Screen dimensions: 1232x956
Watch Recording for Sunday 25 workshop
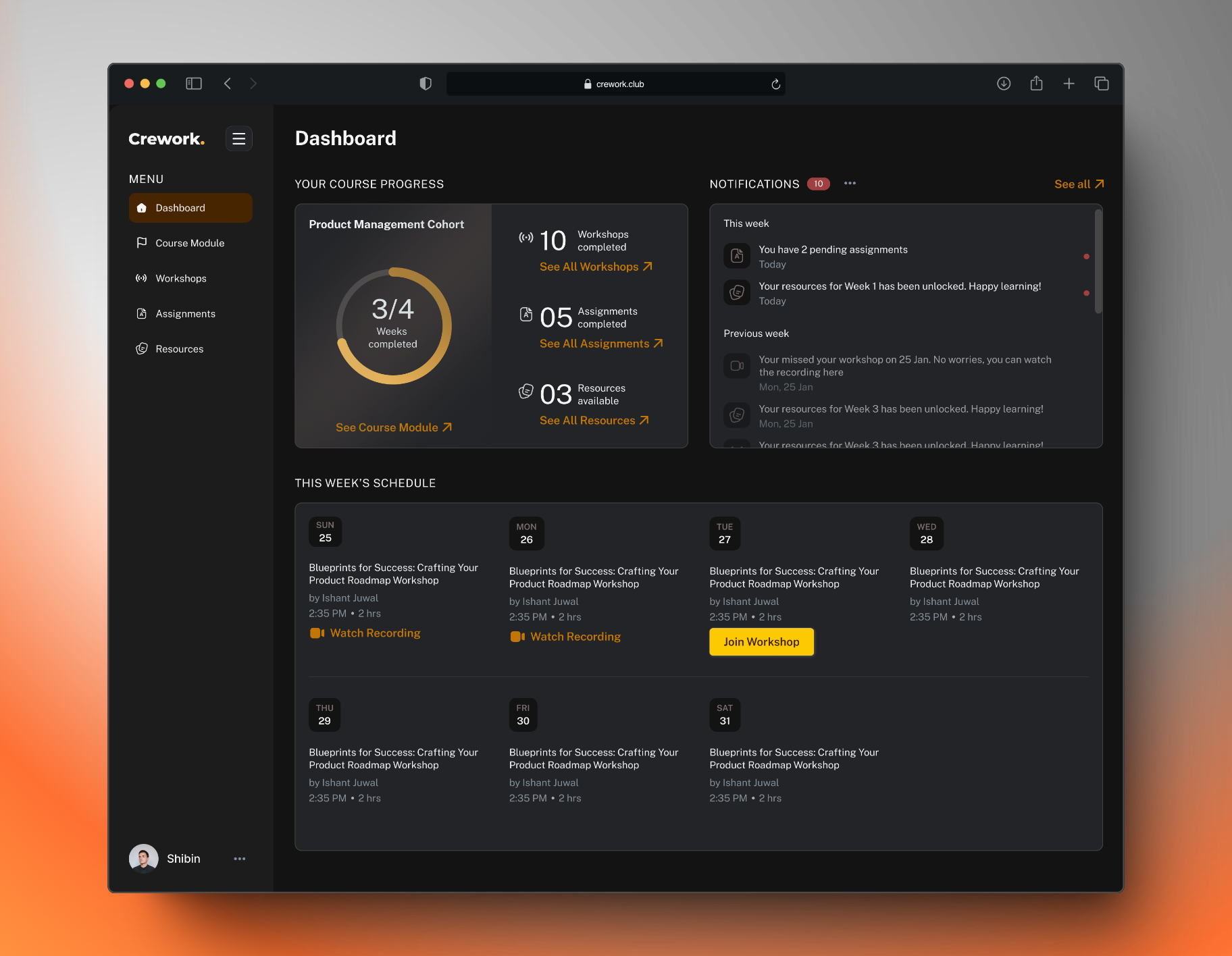click(x=365, y=633)
